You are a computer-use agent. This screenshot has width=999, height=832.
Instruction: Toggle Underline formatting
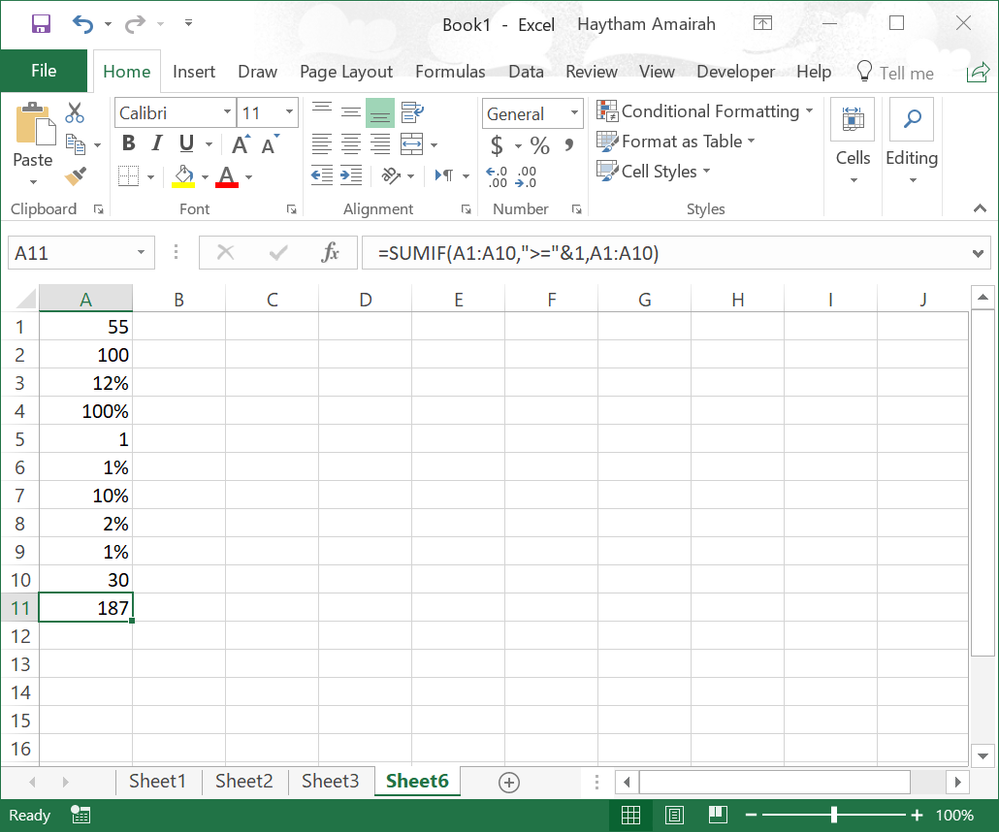(x=186, y=143)
